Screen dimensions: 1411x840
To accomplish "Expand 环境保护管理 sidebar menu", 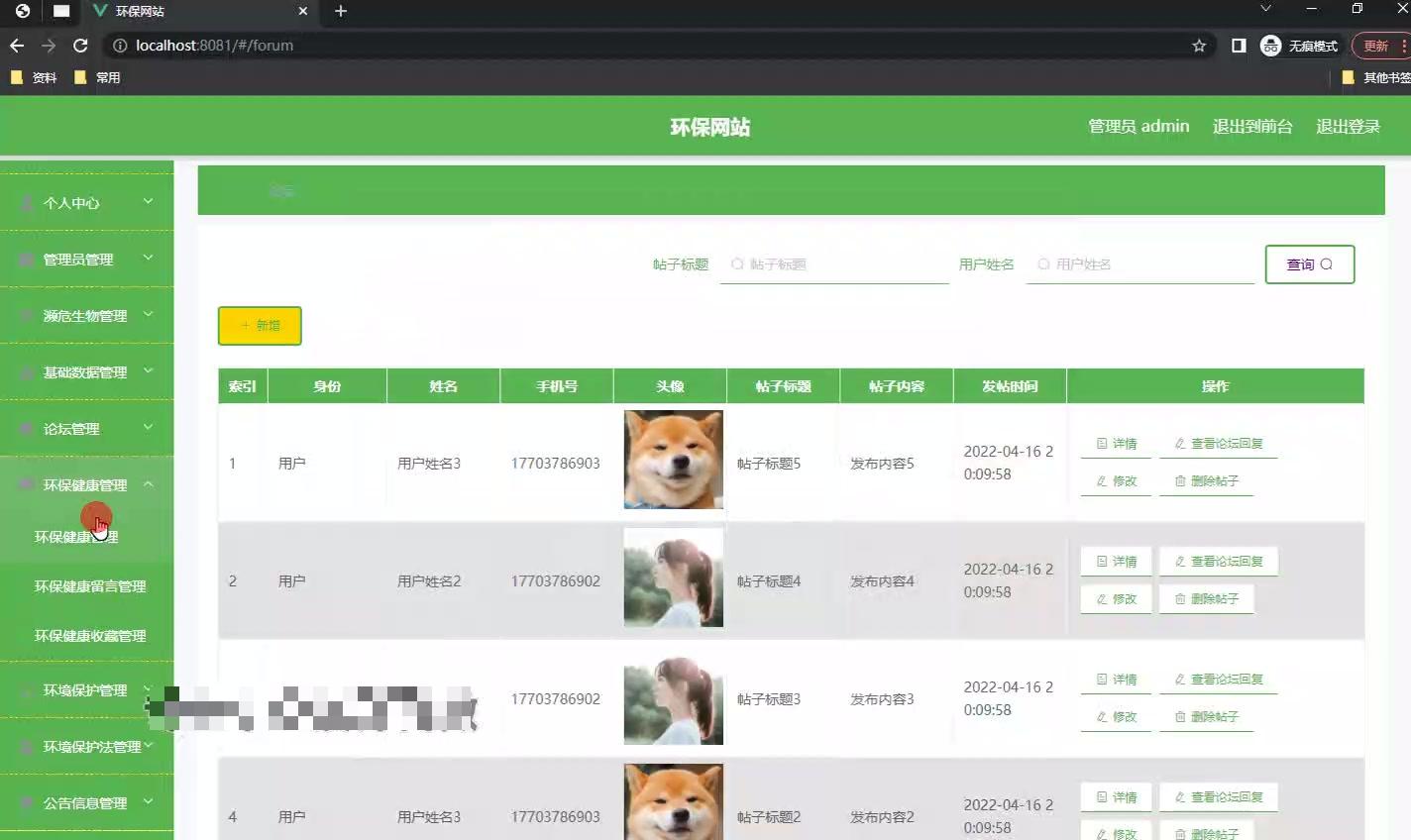I will pos(87,689).
